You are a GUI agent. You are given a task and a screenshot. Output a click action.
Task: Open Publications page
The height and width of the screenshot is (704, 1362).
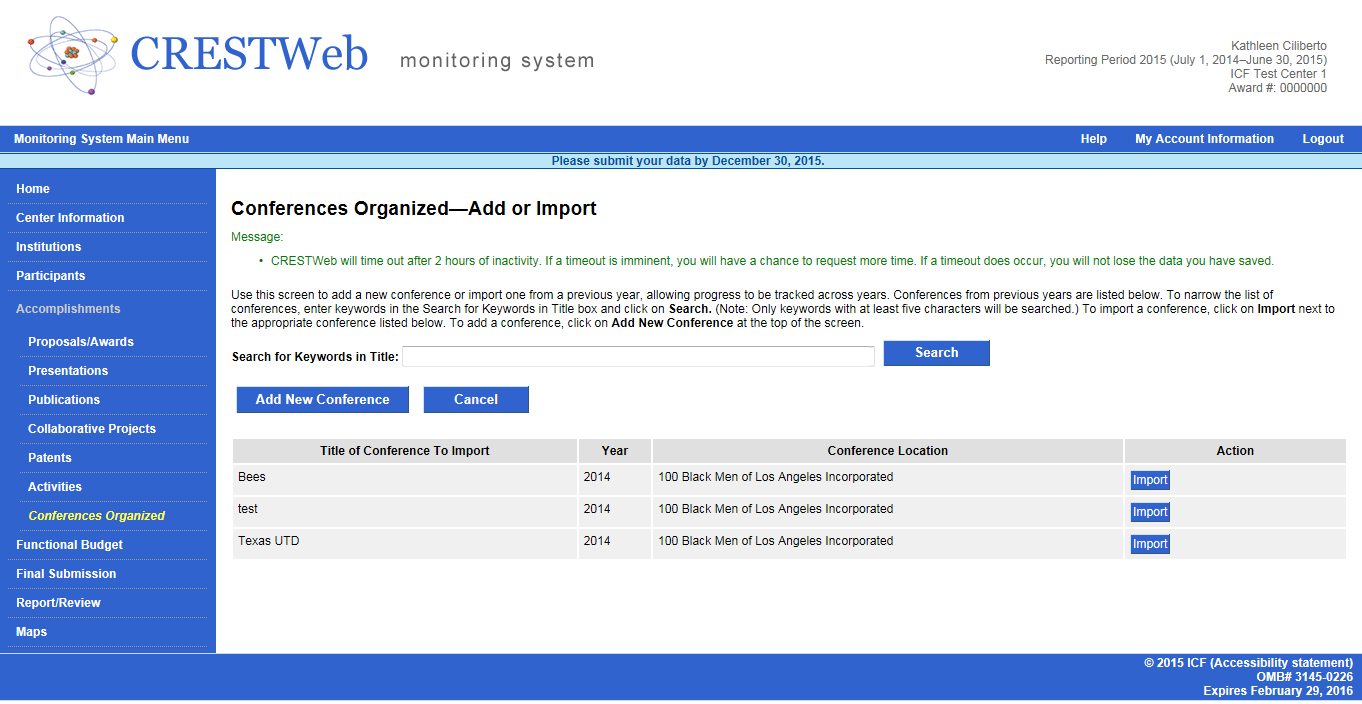coord(64,400)
